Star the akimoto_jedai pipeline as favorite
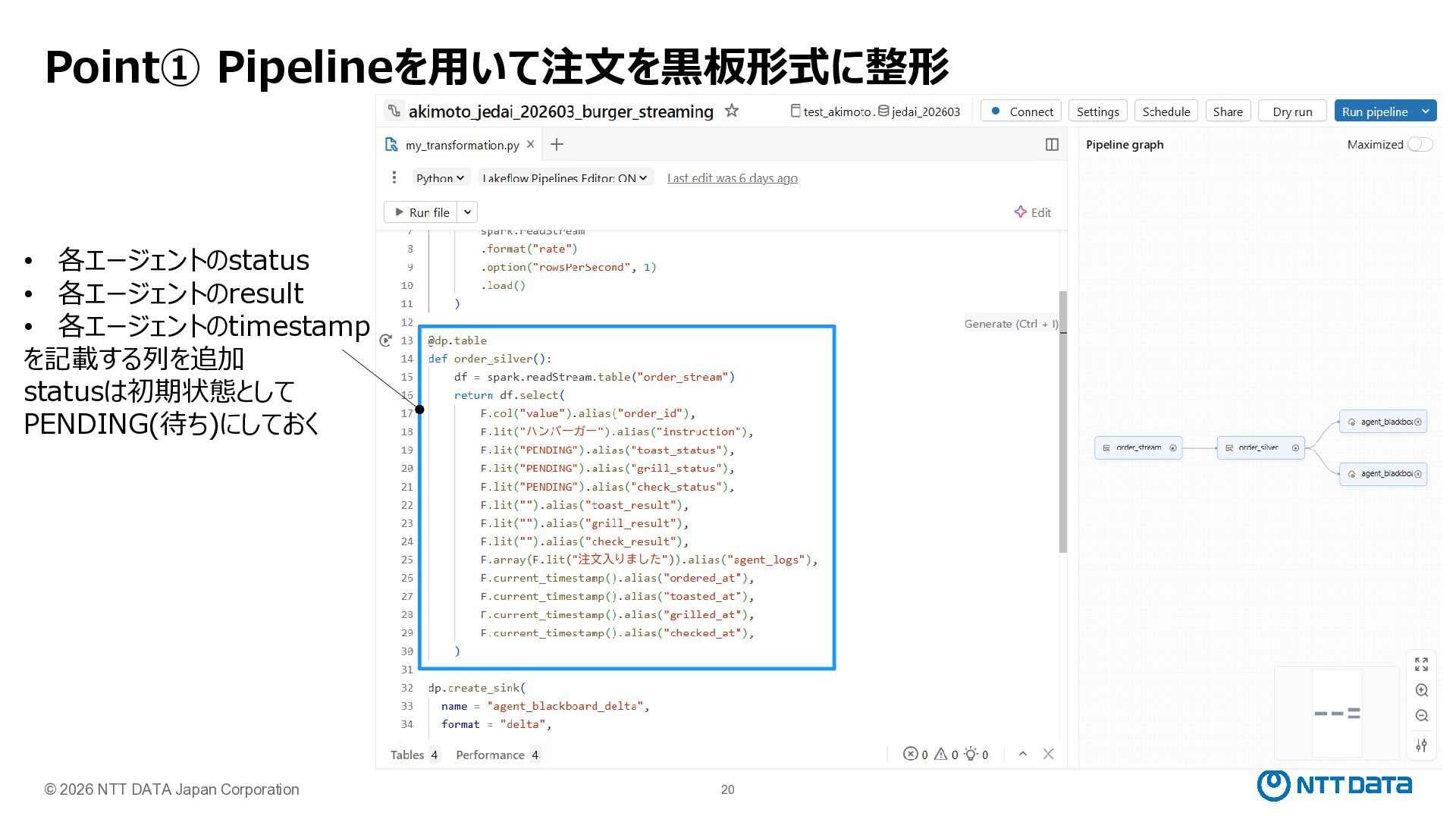 pos(731,111)
